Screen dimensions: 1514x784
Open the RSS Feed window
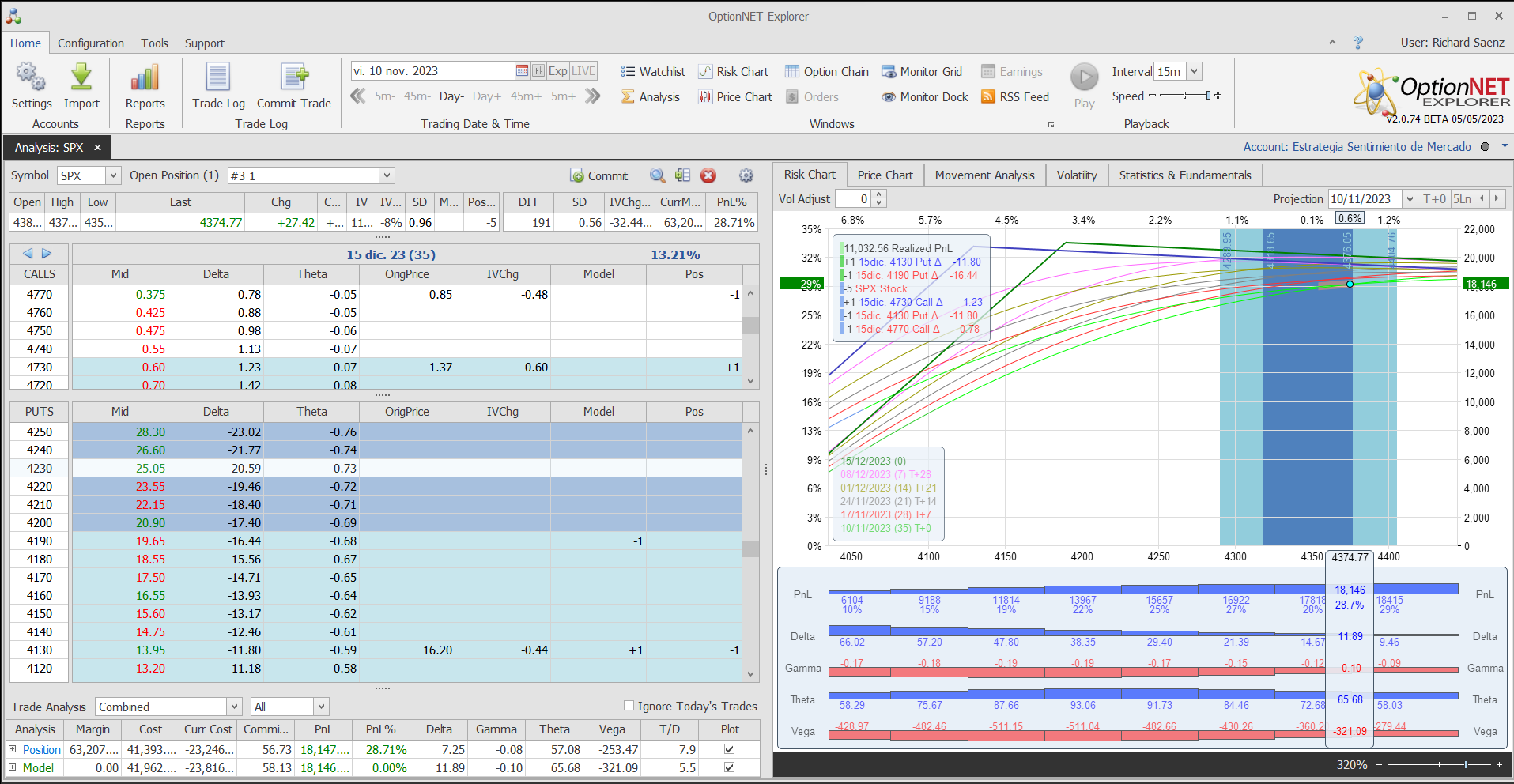tap(1014, 96)
